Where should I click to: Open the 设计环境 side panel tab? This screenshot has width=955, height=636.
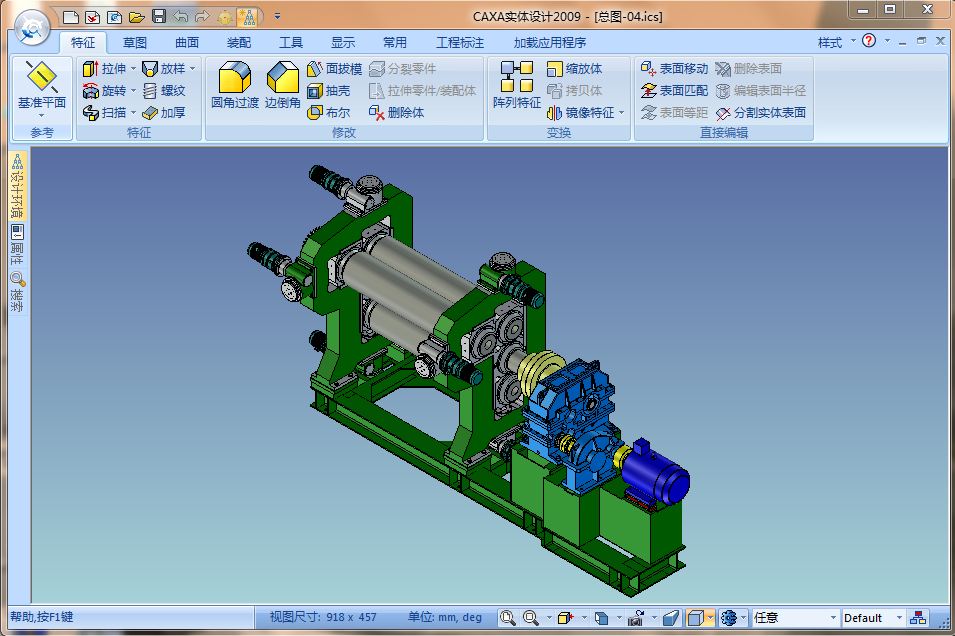click(x=17, y=186)
